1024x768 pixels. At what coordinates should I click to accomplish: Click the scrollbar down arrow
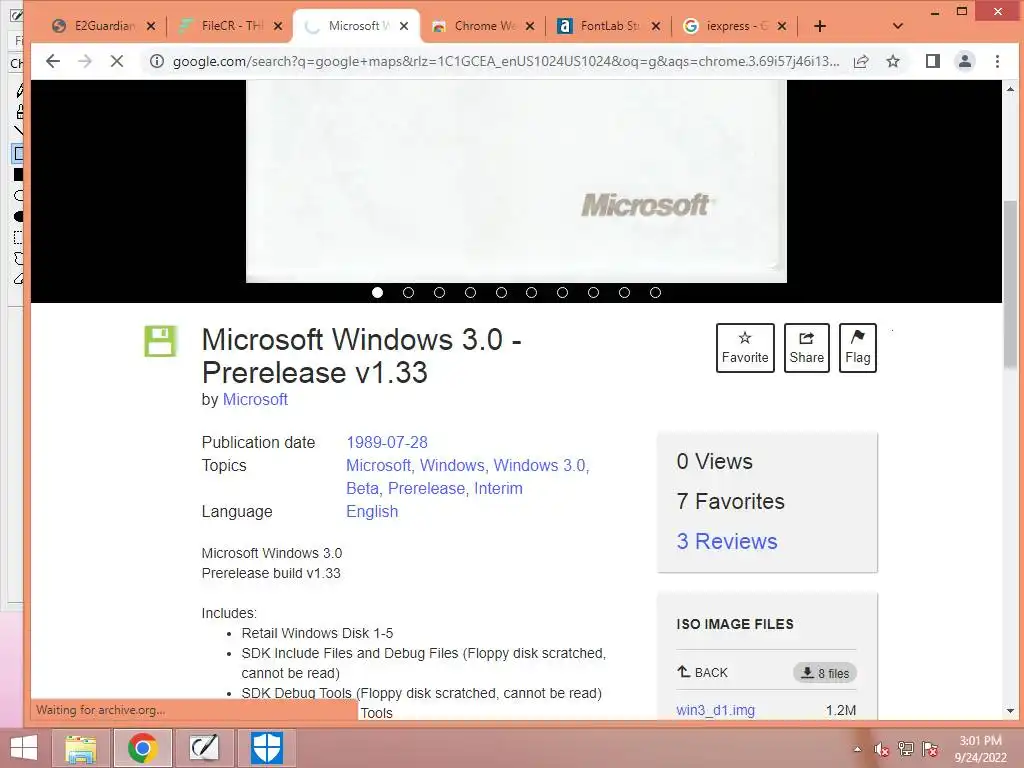click(1010, 711)
